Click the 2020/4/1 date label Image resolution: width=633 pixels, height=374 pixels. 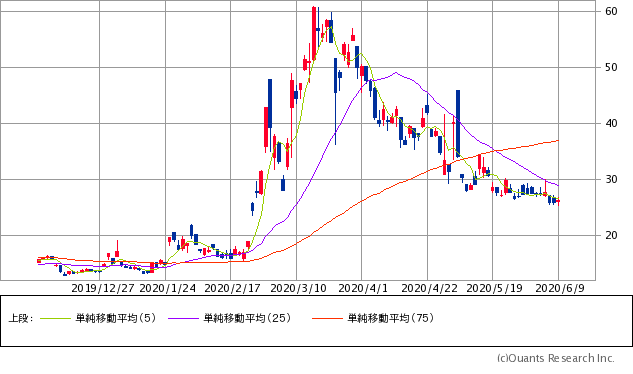pos(363,288)
